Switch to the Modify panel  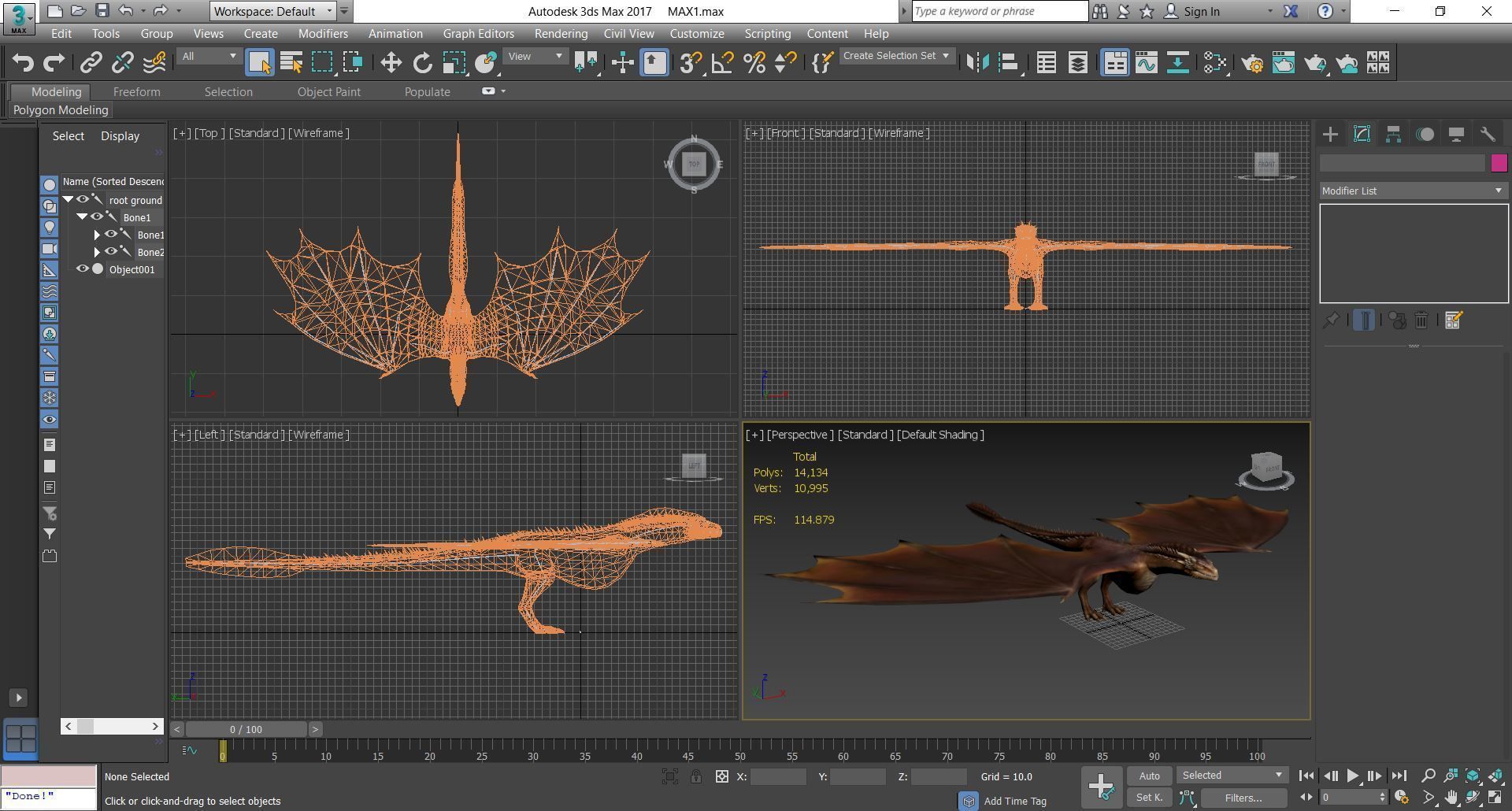[x=1362, y=135]
